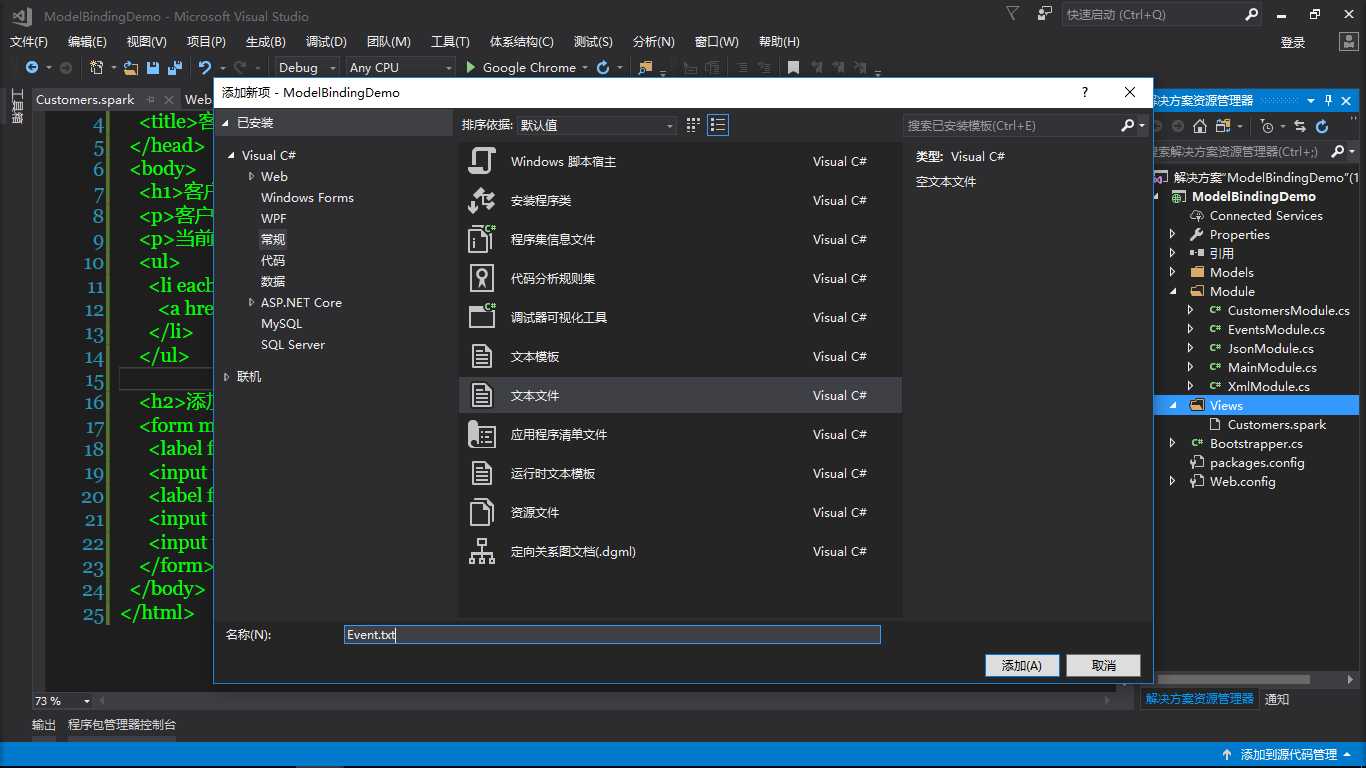
Task: Select the 安装程序类 template icon
Action: (482, 200)
